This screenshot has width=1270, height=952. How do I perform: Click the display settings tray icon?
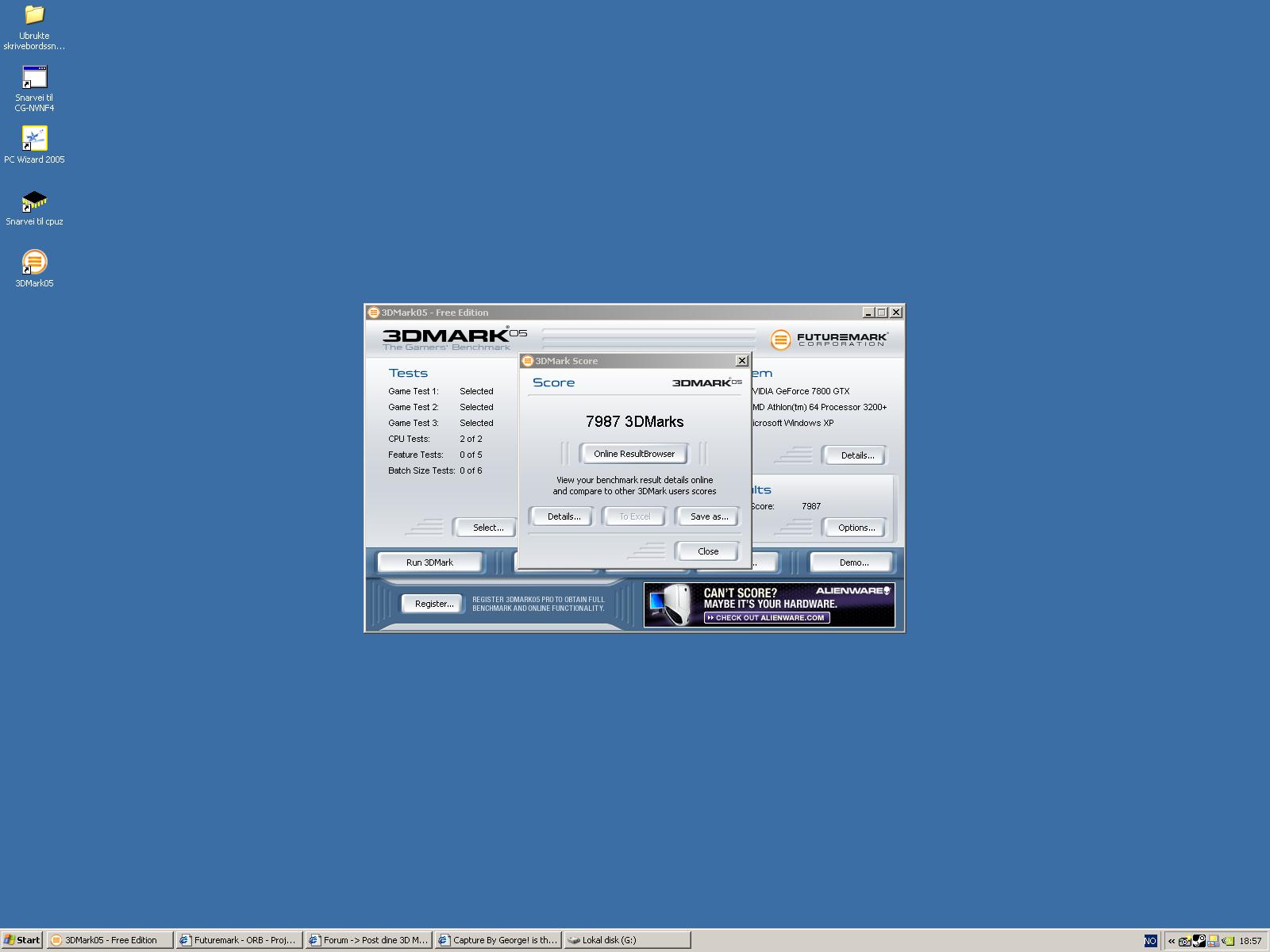click(x=1213, y=941)
